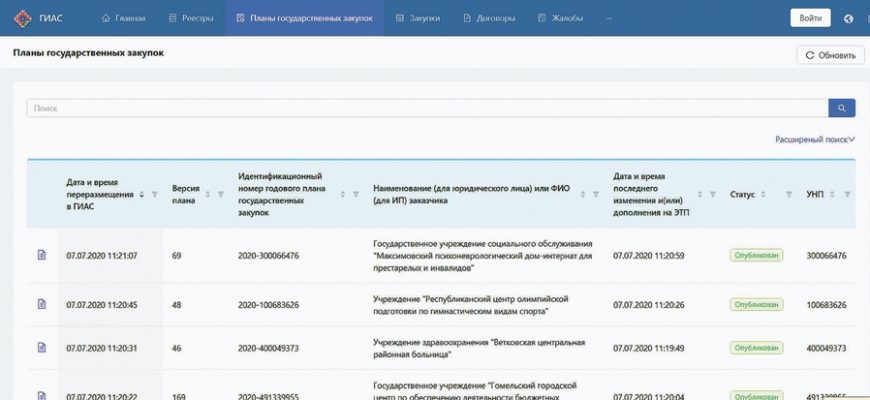
Task: Select УНП value 300066476
Action: coord(826,256)
